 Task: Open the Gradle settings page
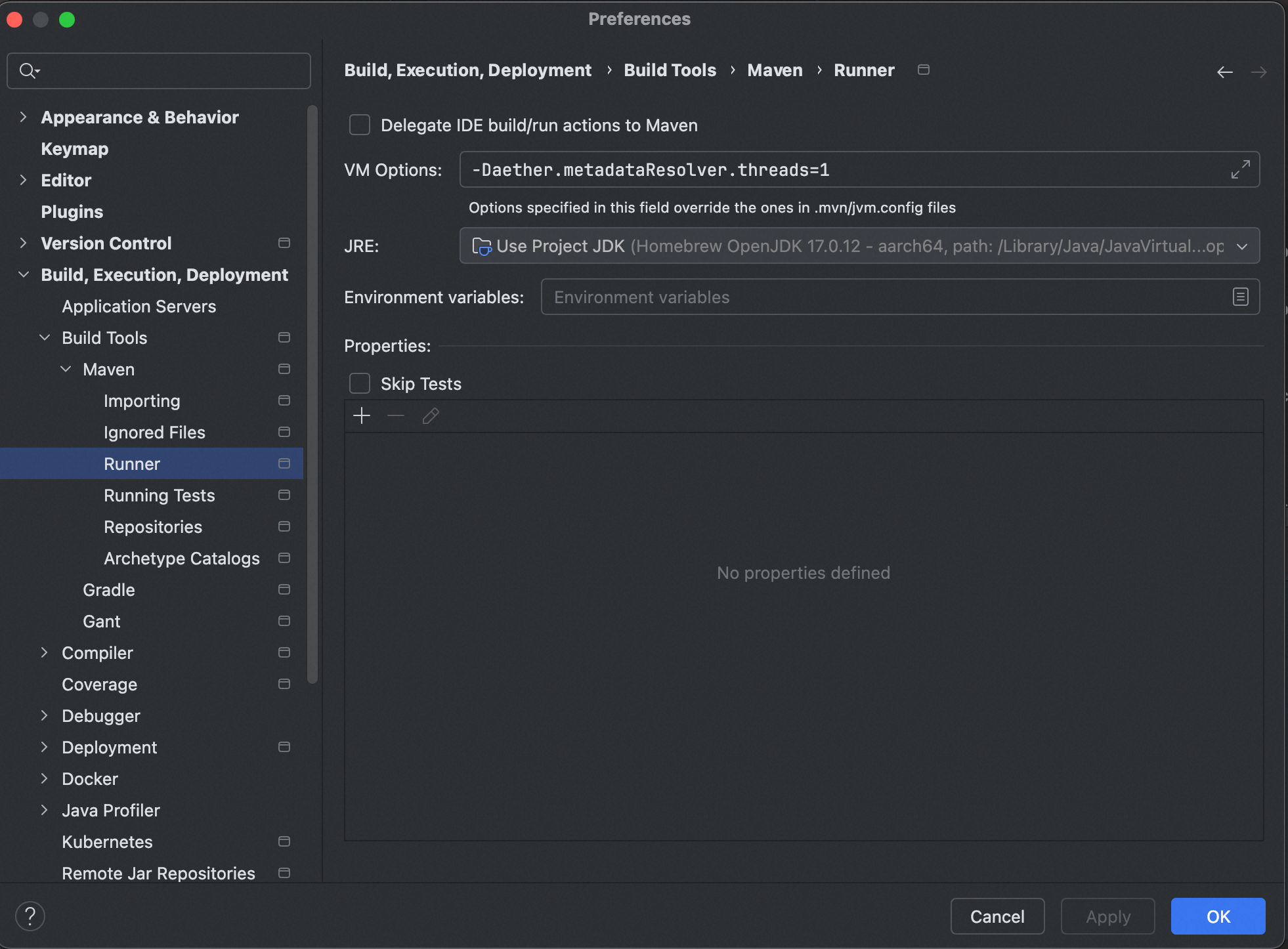[x=109, y=590]
